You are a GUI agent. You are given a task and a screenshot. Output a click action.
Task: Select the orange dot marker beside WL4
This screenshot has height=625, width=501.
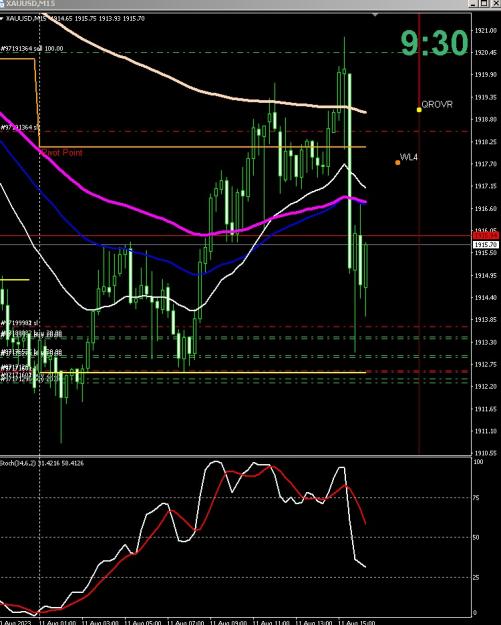point(397,162)
